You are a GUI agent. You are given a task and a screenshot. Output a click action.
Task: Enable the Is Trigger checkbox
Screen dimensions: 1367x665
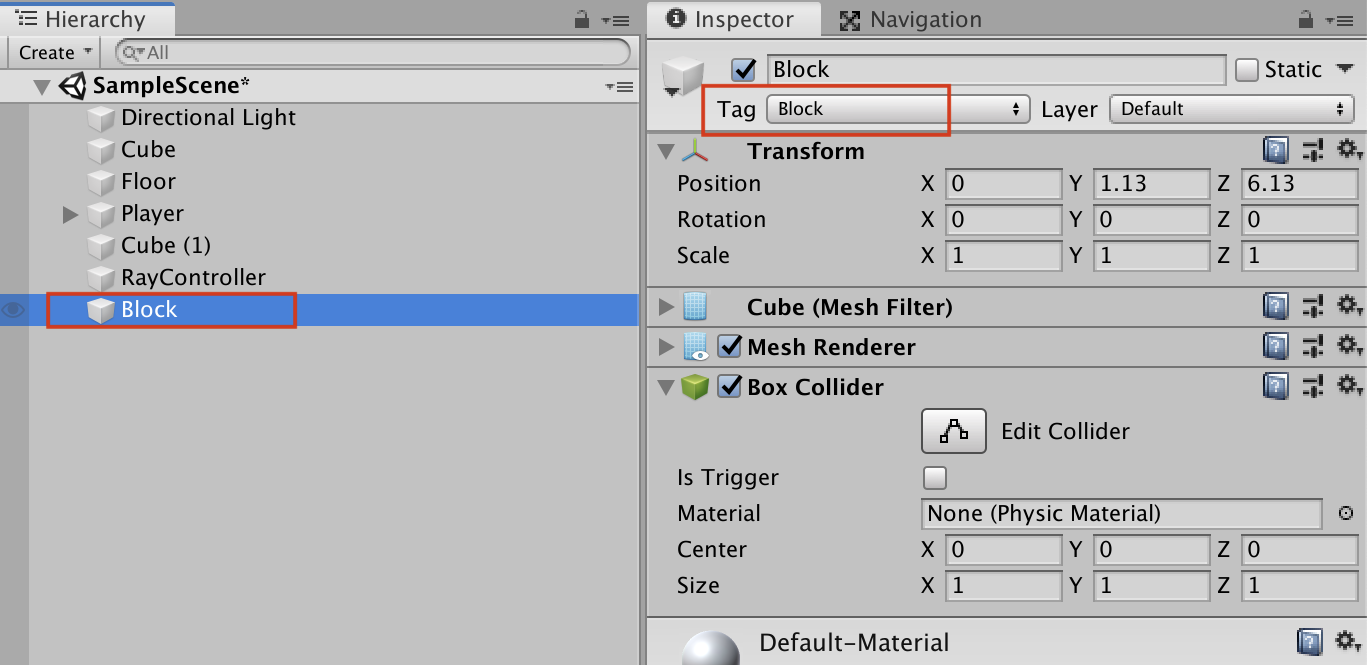935,478
